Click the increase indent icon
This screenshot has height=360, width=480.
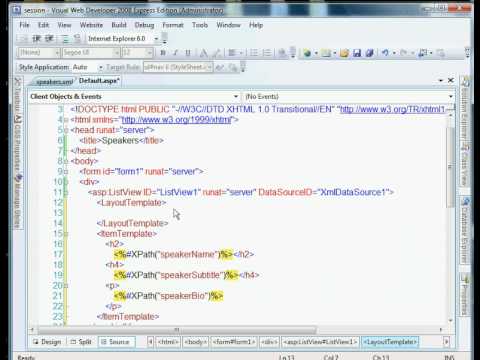[x=49, y=39]
